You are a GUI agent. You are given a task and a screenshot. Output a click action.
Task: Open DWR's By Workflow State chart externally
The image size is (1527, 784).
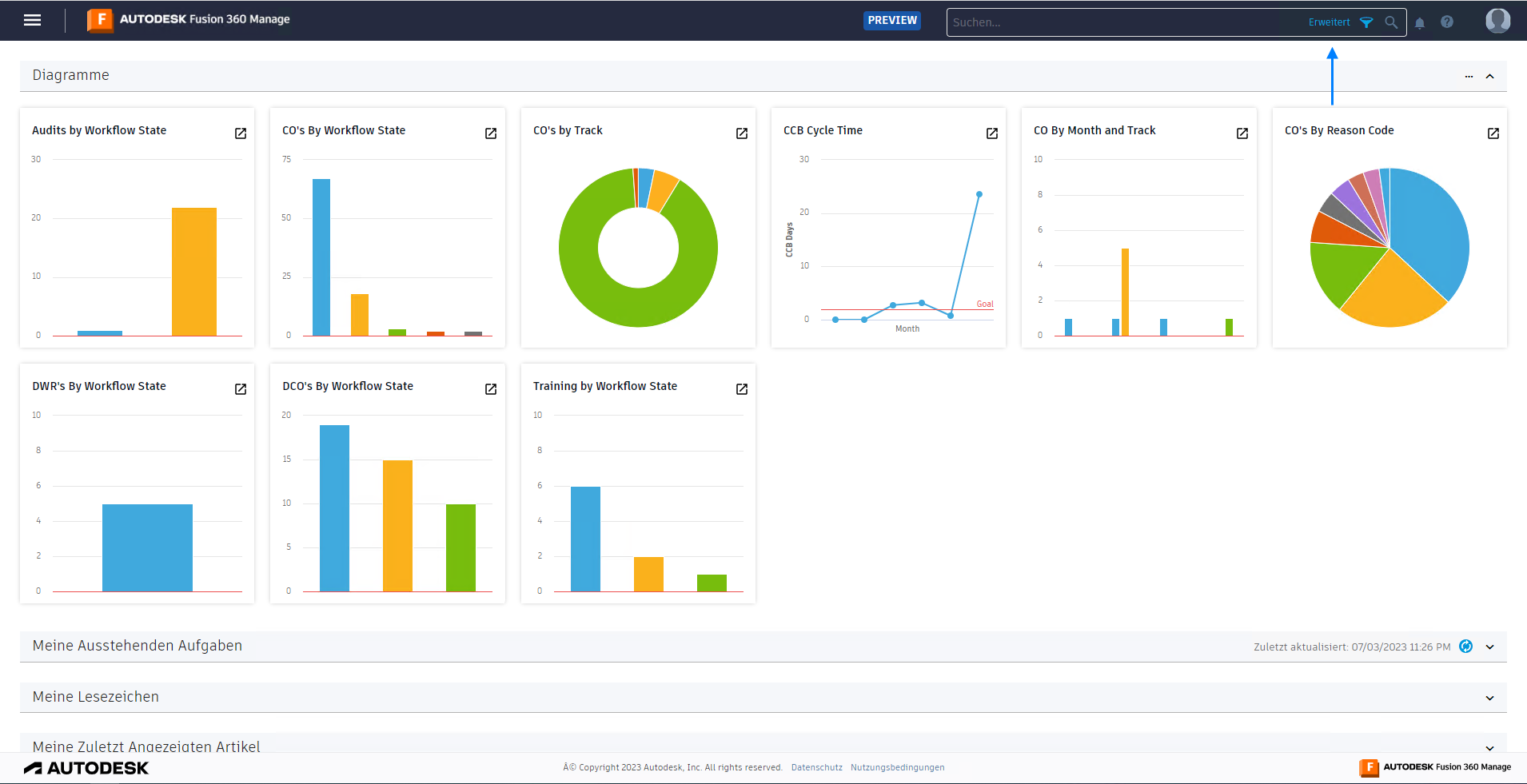tap(241, 389)
